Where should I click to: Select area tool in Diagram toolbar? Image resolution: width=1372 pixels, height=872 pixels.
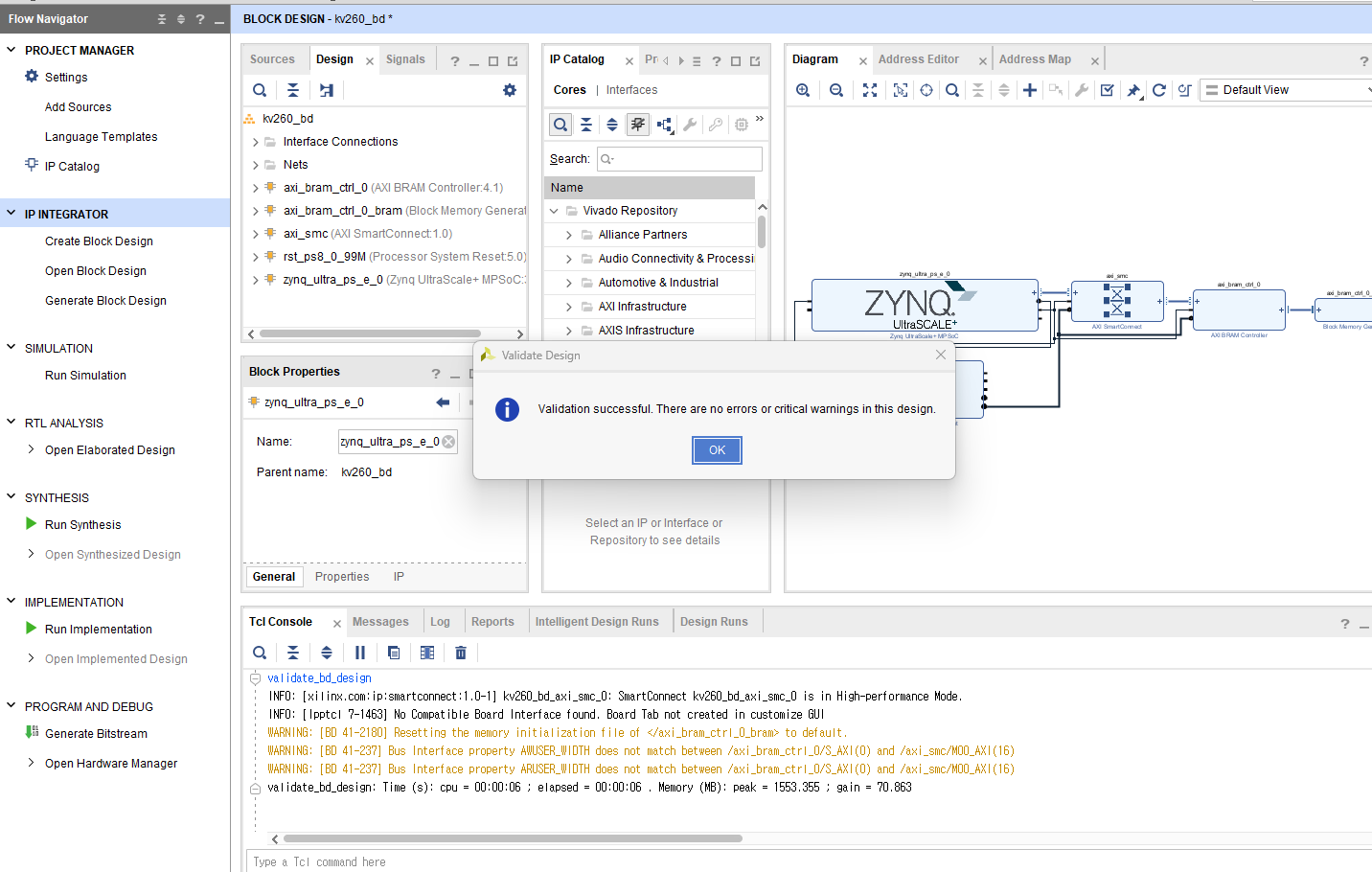[x=901, y=90]
